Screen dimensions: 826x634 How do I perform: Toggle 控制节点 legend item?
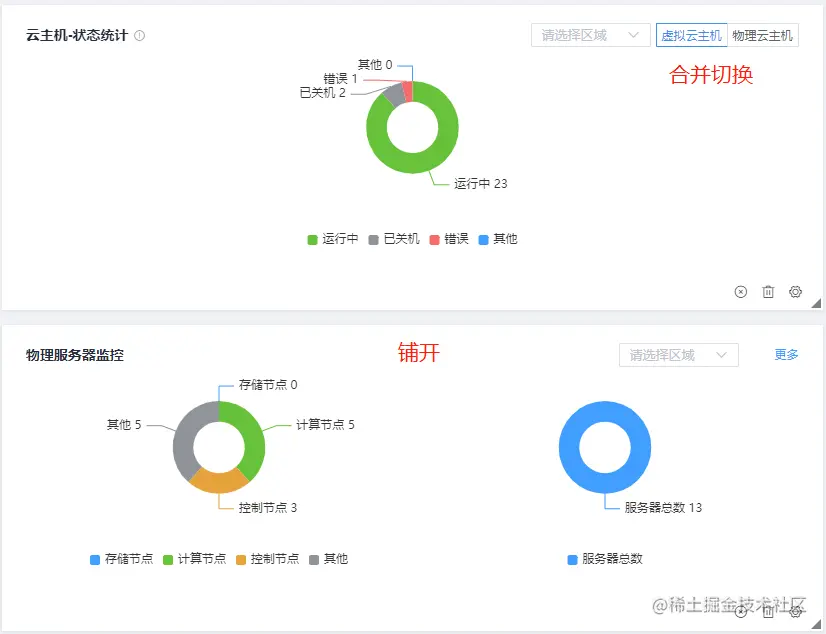tap(268, 559)
